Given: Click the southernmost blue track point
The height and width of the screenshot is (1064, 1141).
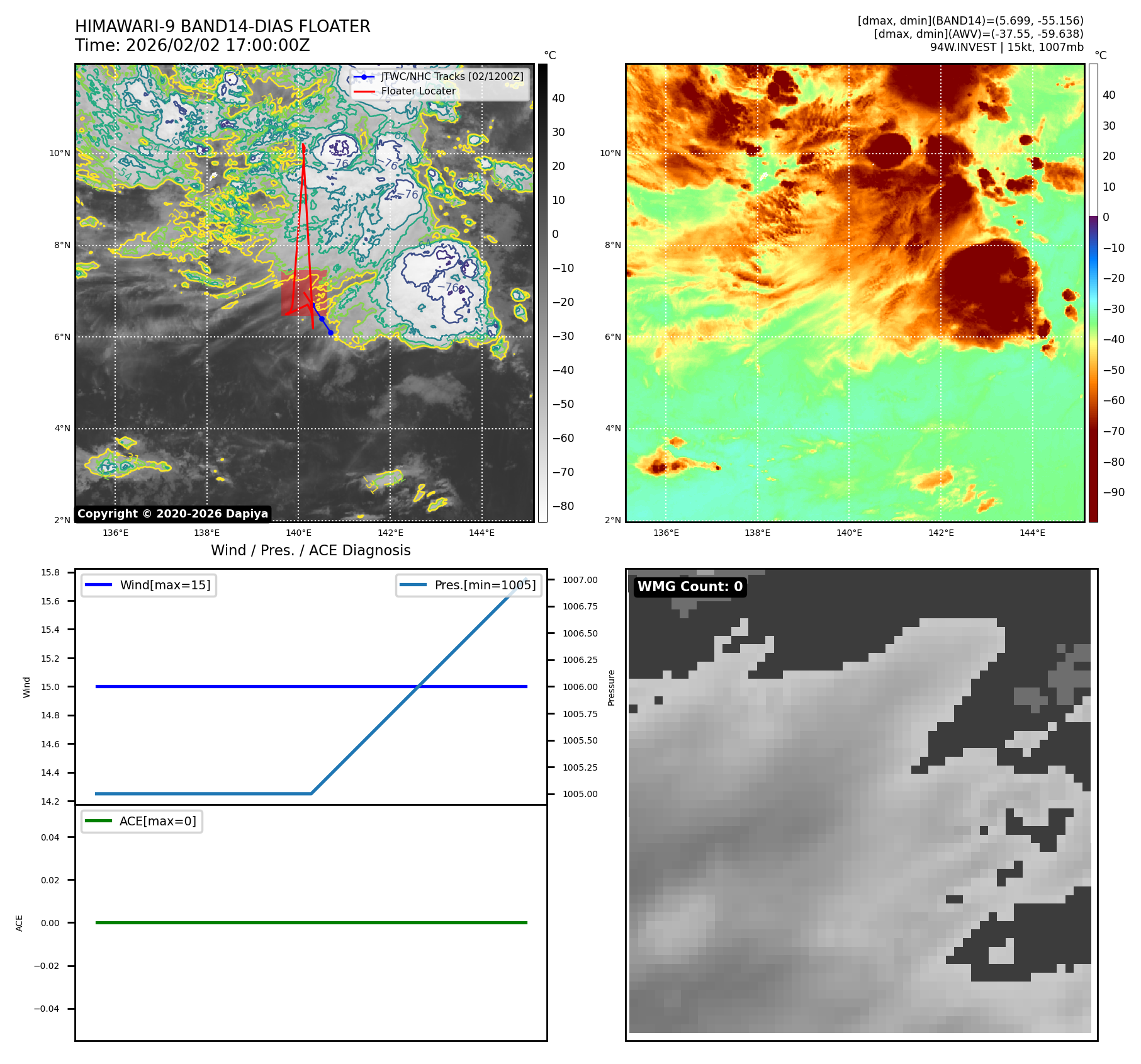Looking at the screenshot, I should click(330, 332).
